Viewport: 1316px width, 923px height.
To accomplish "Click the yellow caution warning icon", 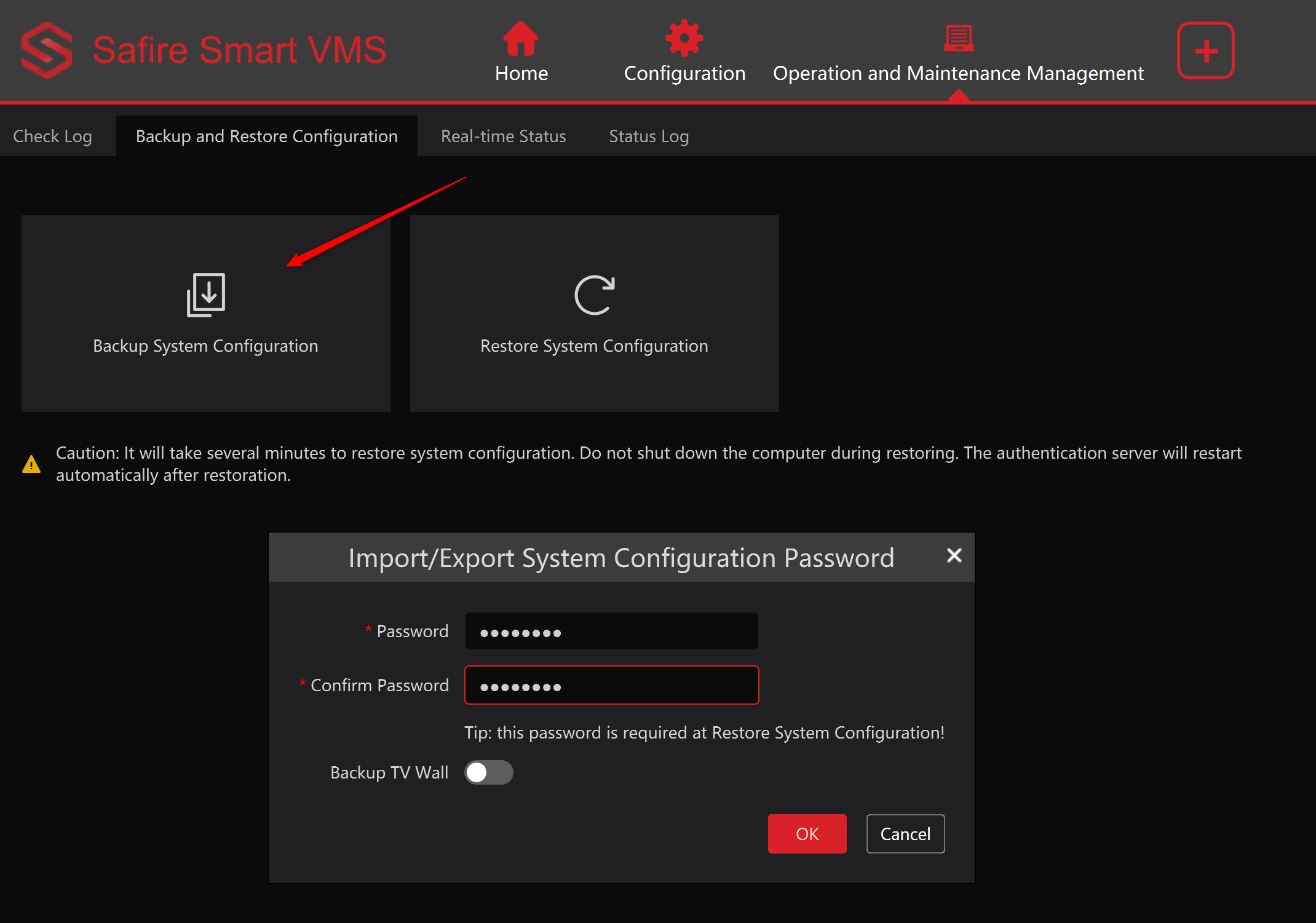I will tap(31, 463).
